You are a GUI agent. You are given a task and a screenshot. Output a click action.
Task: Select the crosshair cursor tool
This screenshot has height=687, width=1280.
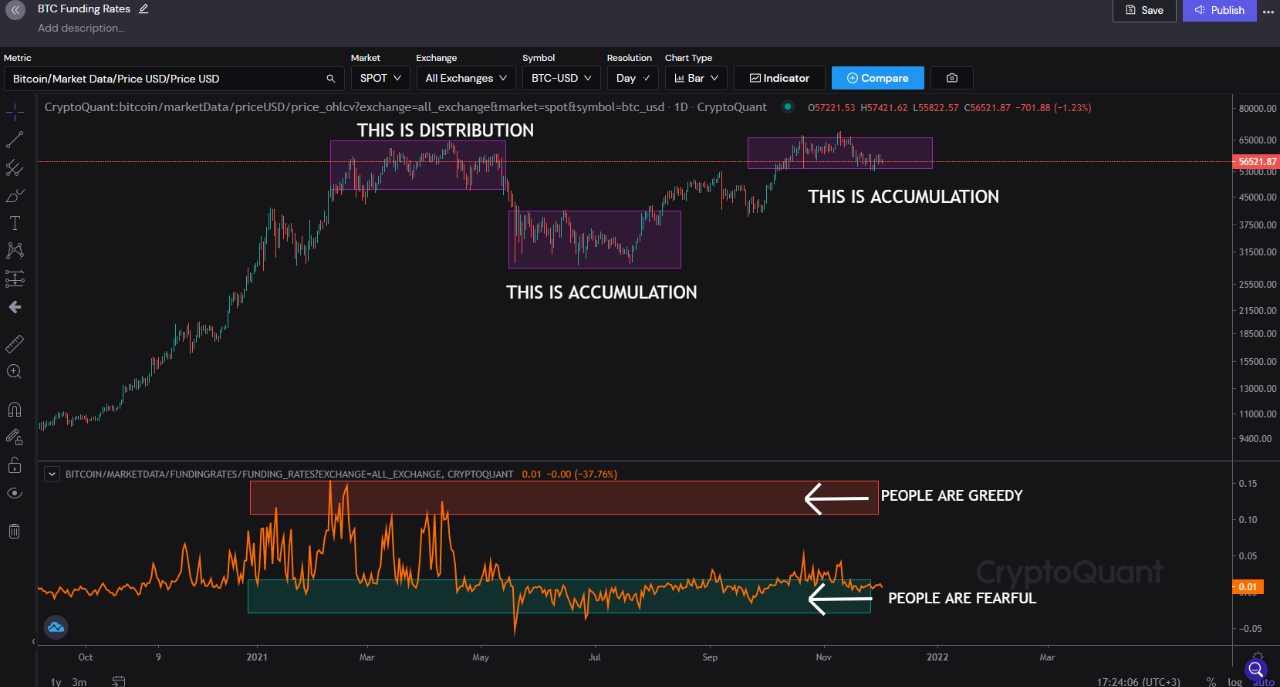[x=14, y=111]
